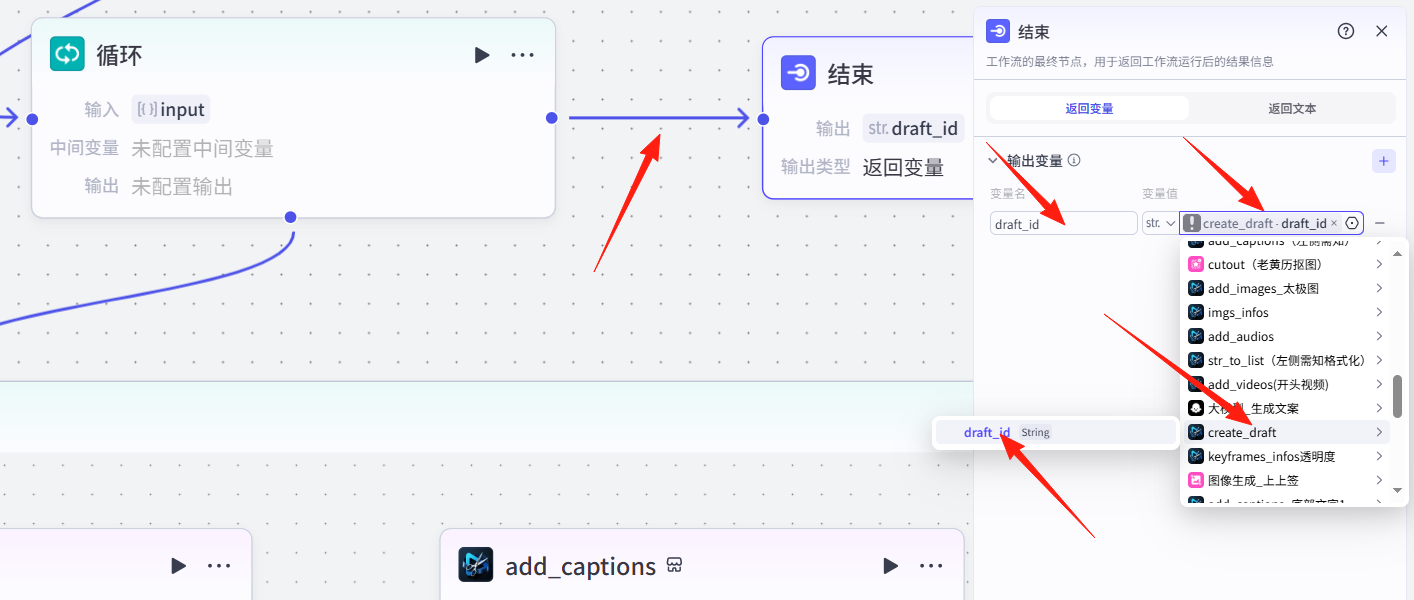
Task: Select the 返回变量 tab
Action: pos(1089,108)
